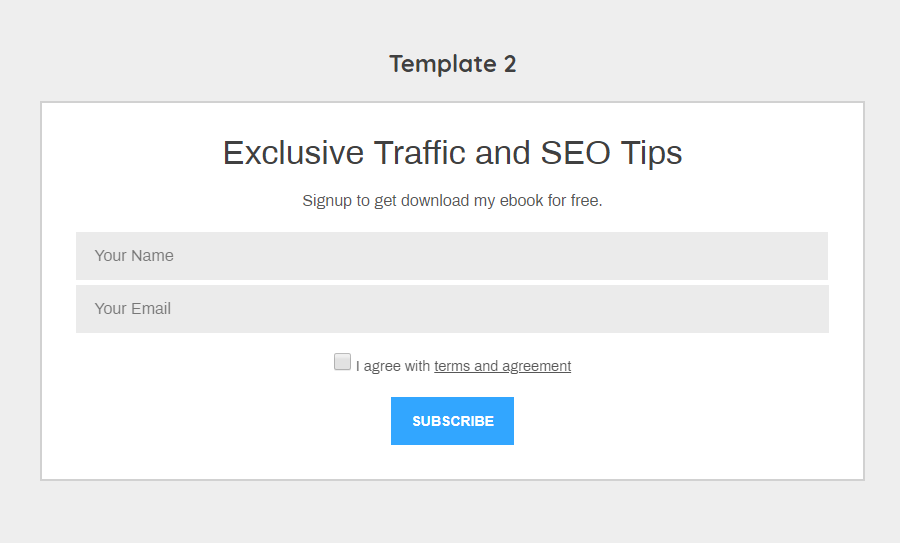
Task: Click the word "Signup" in the subtitle
Action: [327, 201]
